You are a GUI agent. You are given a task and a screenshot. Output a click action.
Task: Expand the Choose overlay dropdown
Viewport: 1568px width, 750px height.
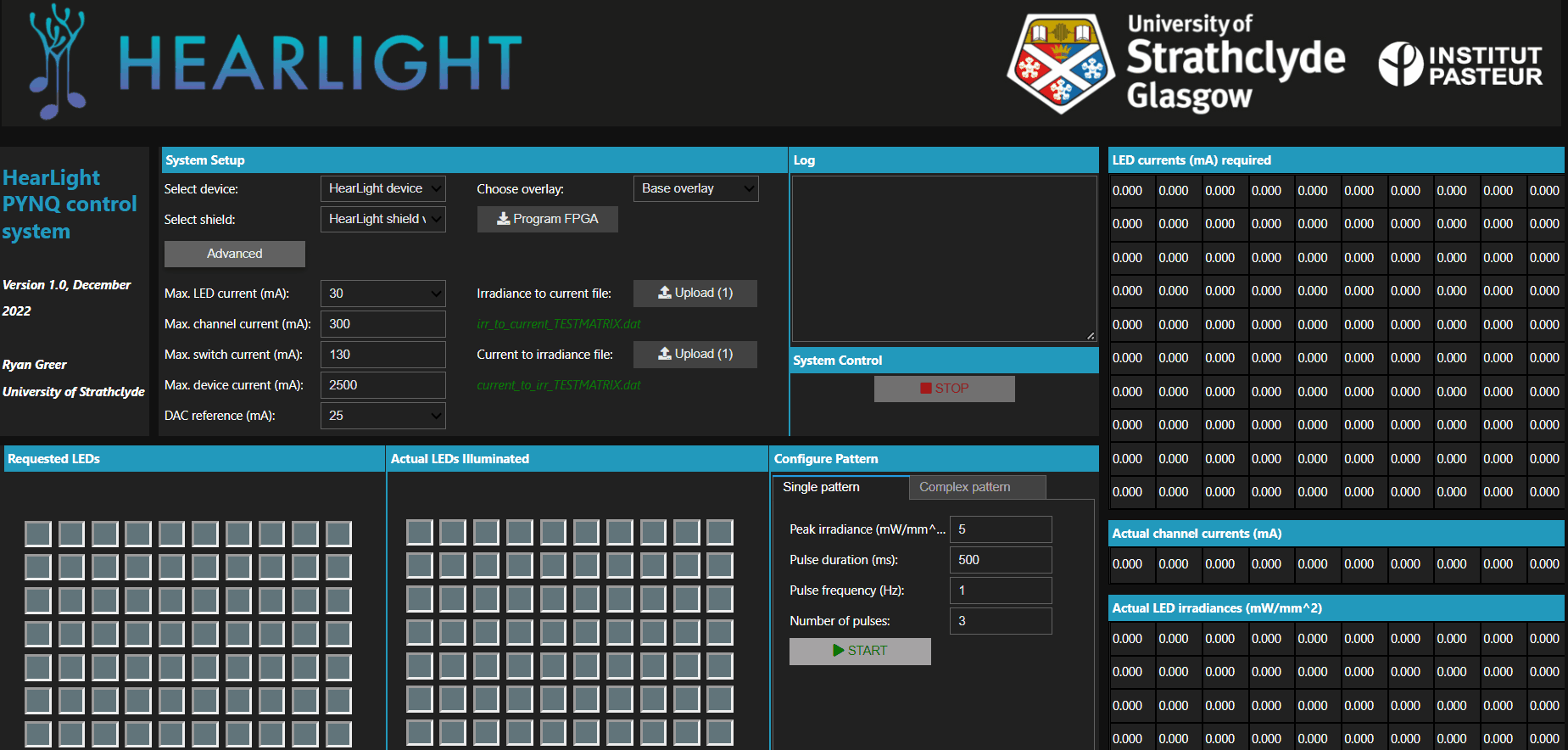point(696,188)
